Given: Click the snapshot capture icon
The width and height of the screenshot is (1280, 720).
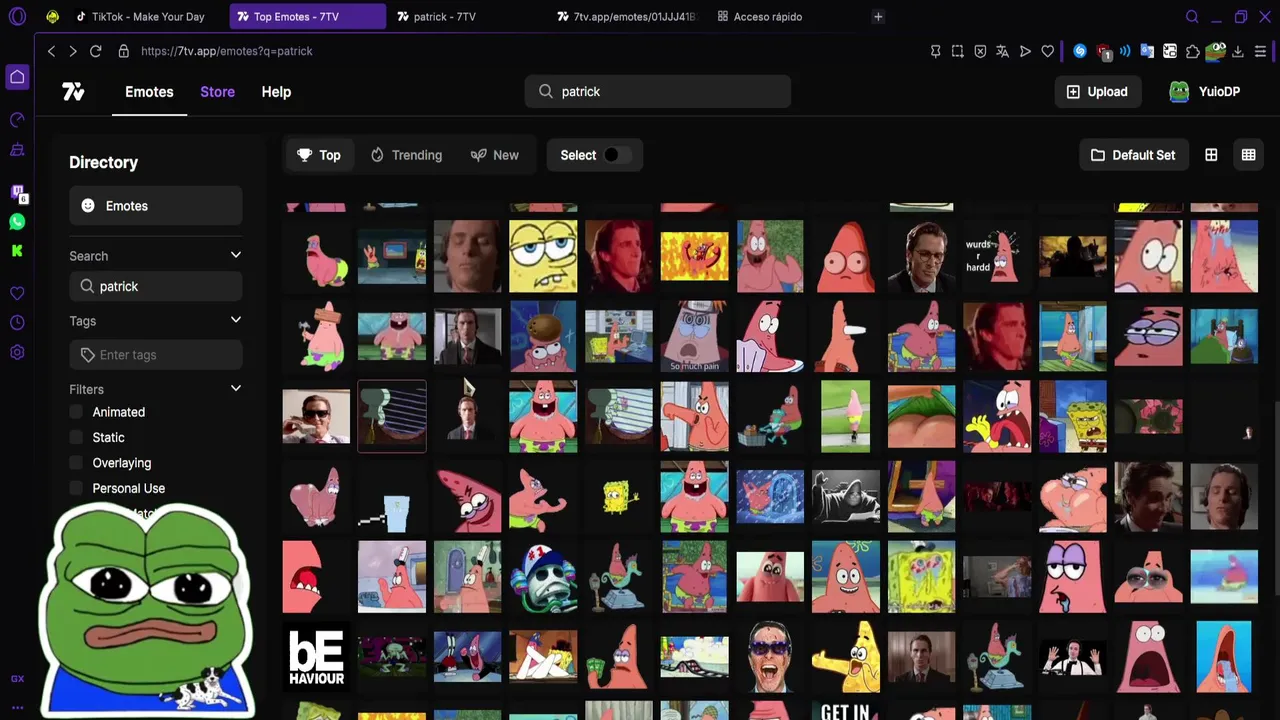Looking at the screenshot, I should (958, 51).
